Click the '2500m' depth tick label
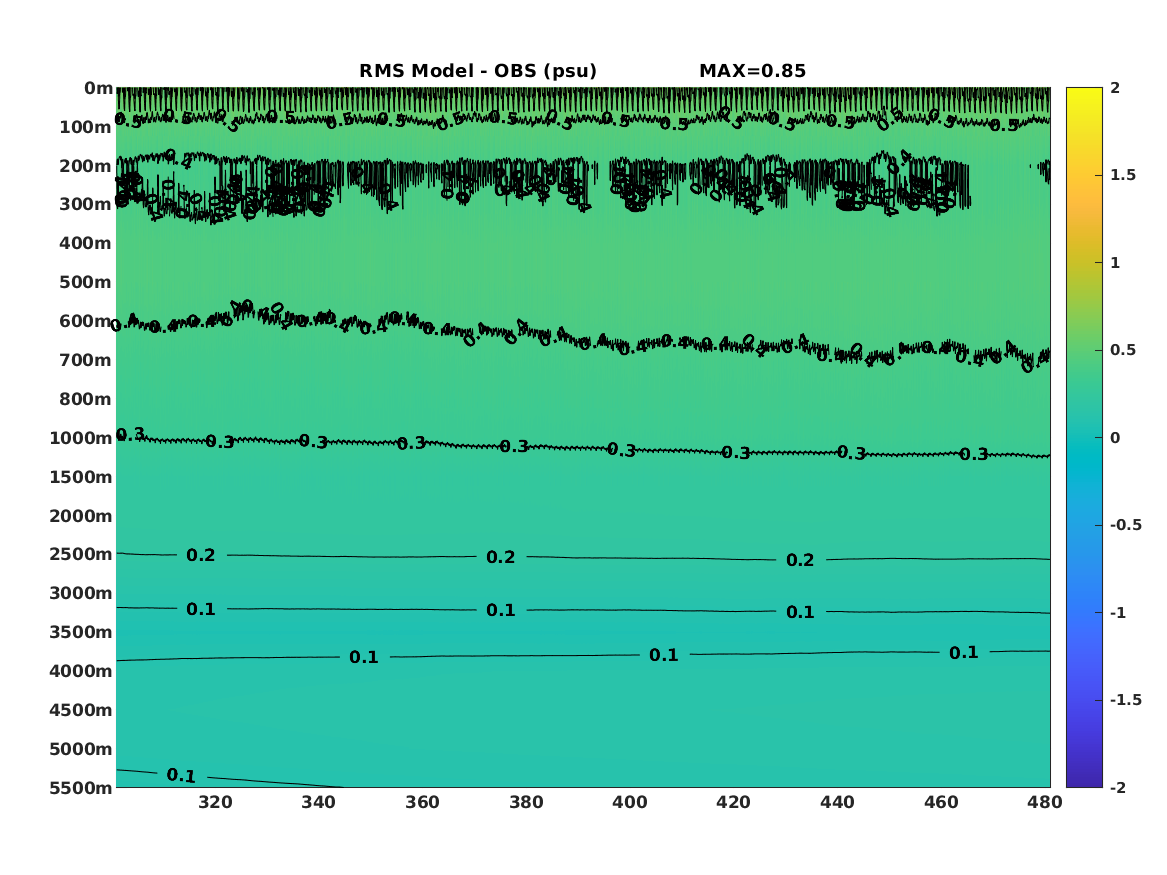The image size is (1167, 875). (81, 554)
